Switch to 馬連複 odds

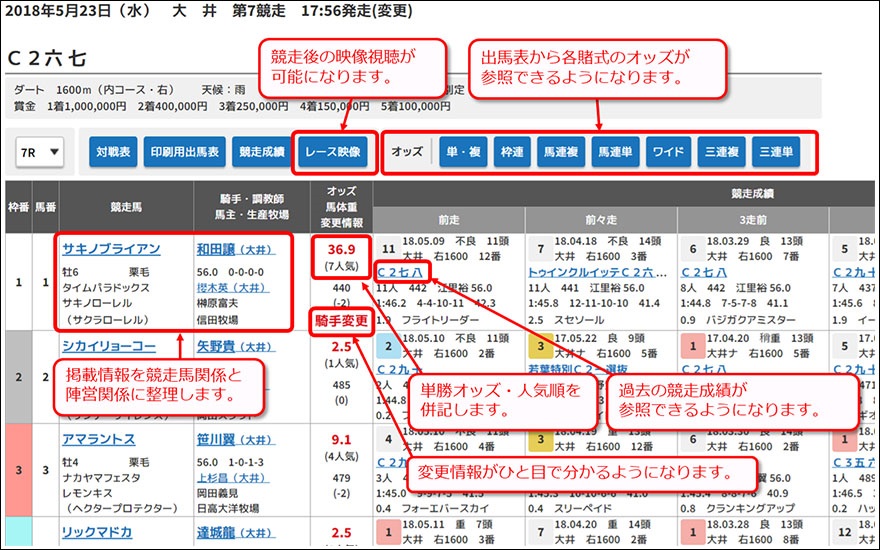[561, 152]
